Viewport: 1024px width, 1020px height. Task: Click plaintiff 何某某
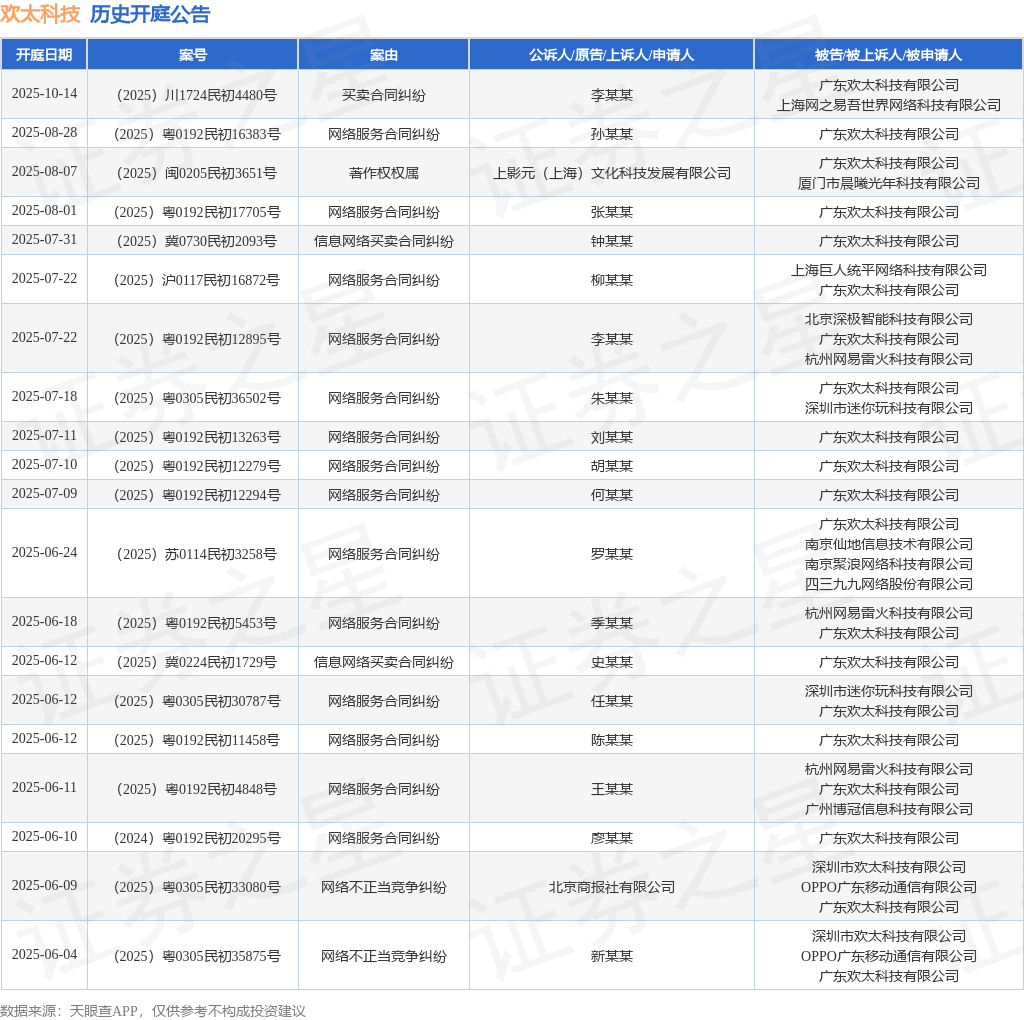(611, 496)
